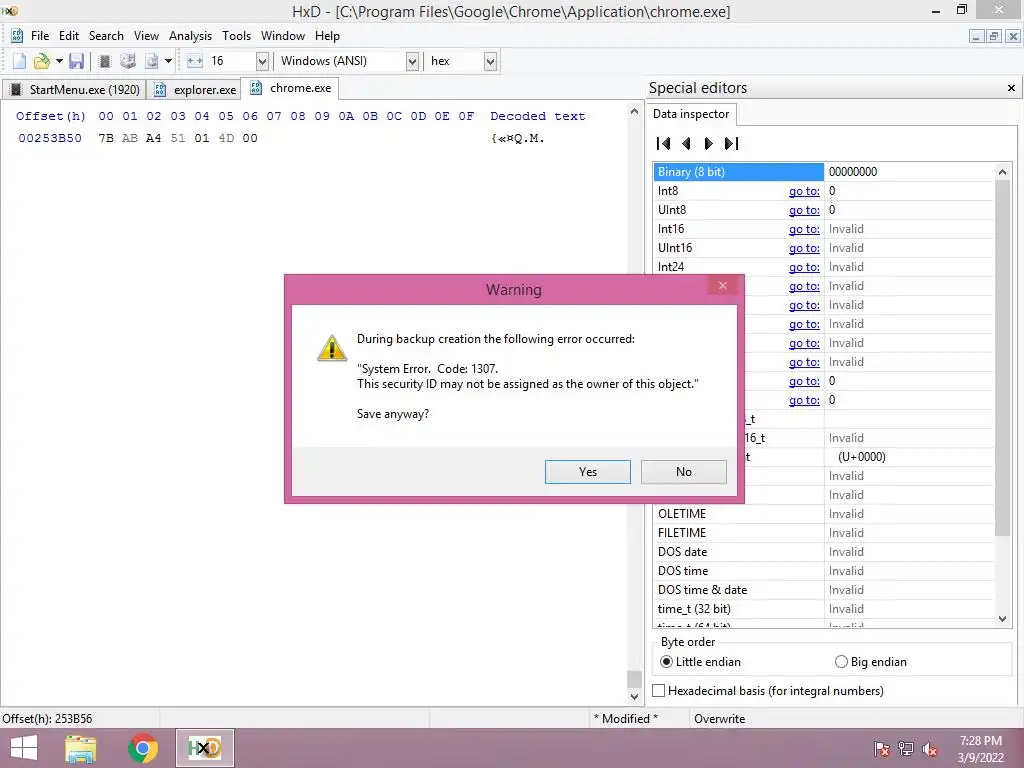Click the HxD taskbar button
Screen dimensions: 1024x768
204,748
